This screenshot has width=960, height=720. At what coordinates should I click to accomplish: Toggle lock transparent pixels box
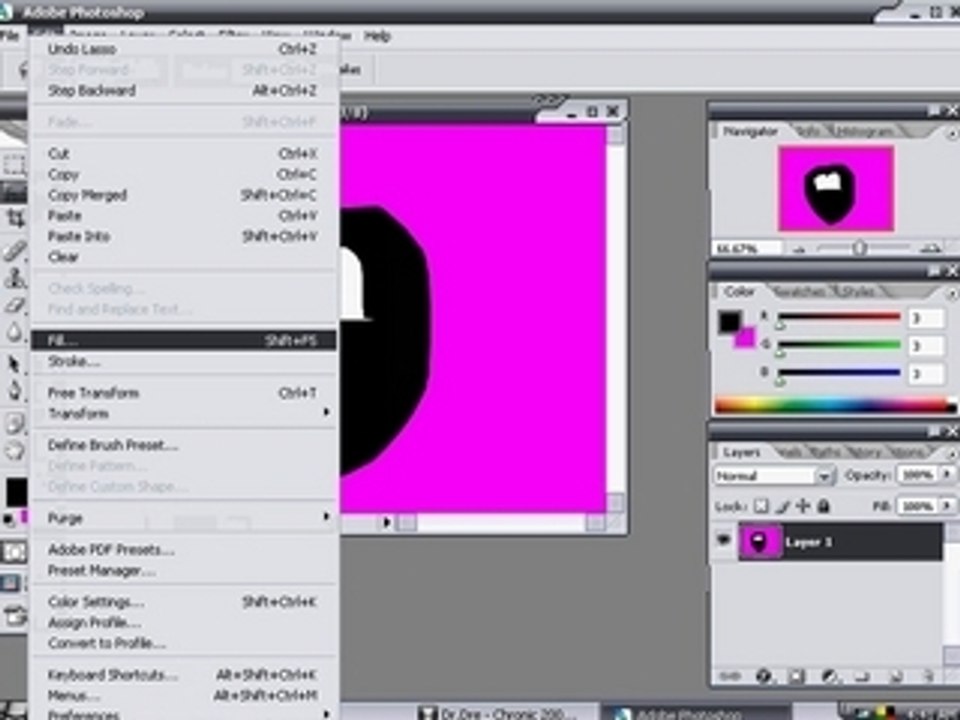[760, 506]
